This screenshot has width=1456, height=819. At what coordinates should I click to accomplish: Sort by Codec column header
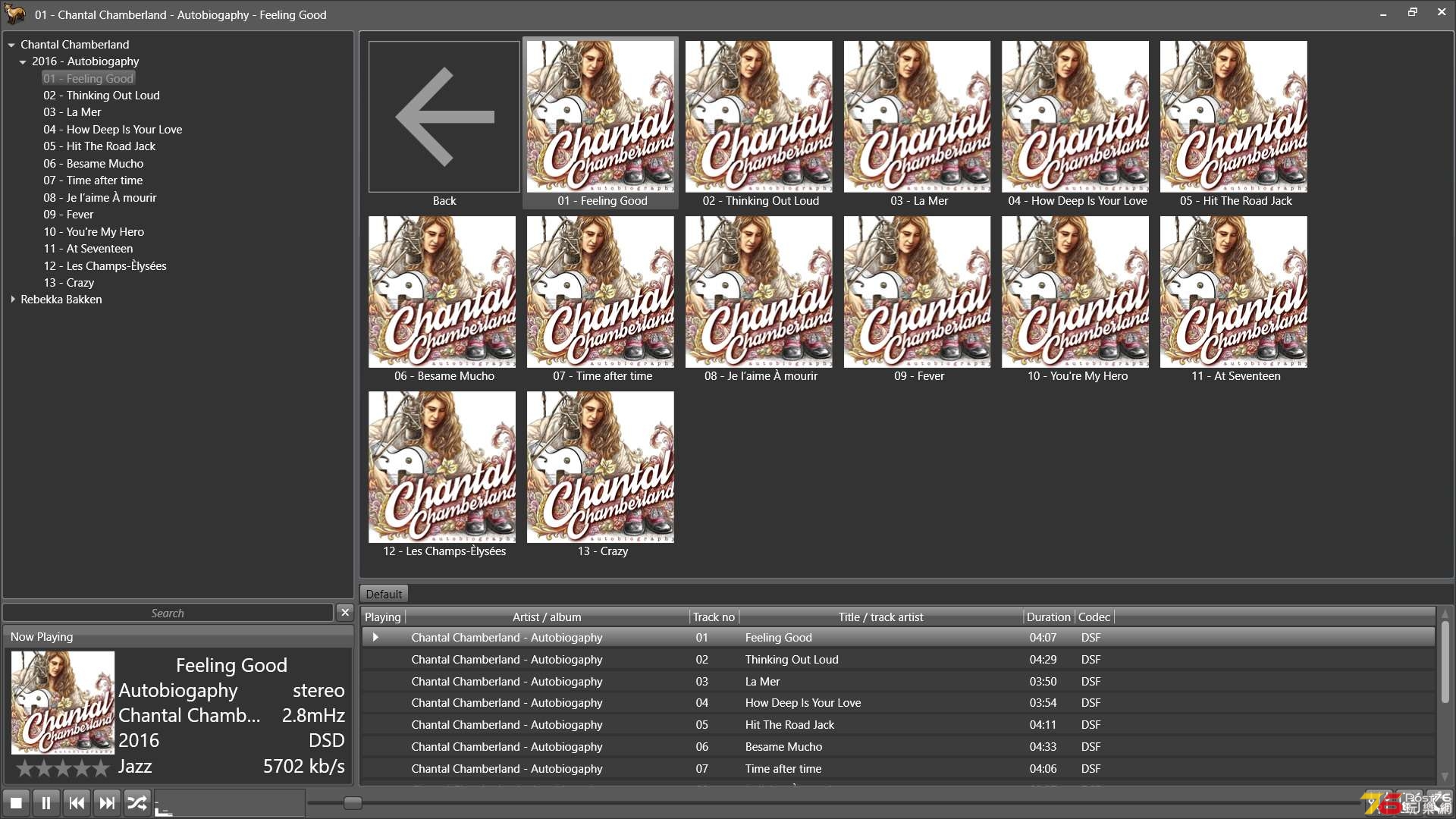(x=1094, y=617)
